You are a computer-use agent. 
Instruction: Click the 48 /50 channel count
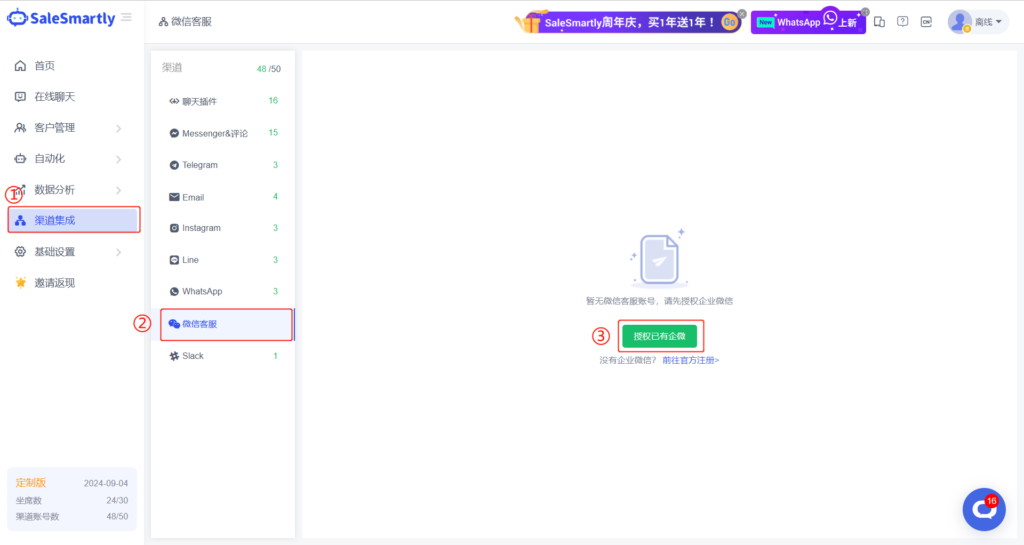[x=268, y=69]
